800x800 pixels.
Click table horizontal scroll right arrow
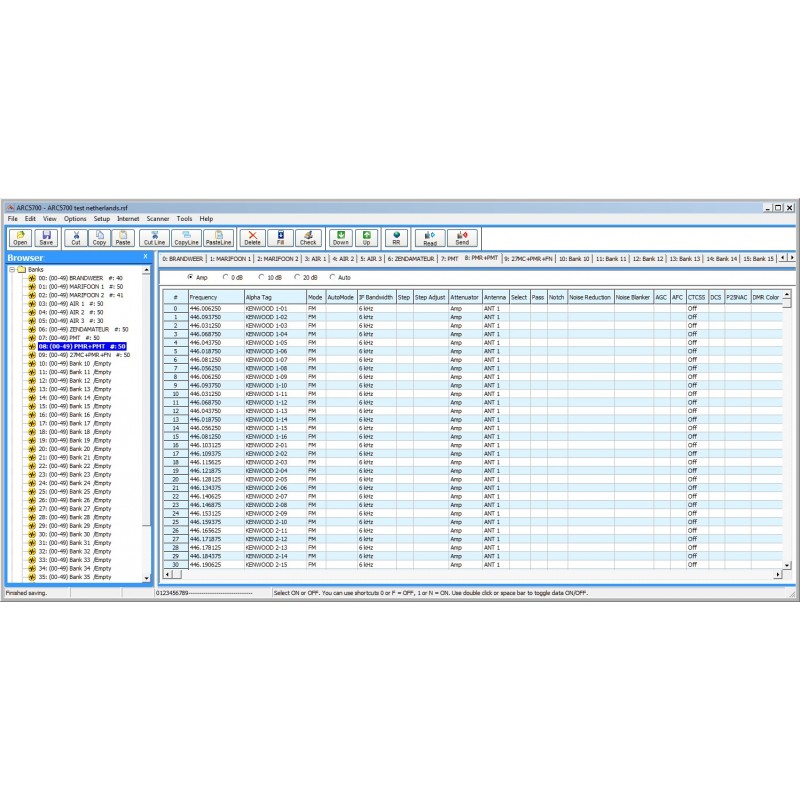click(x=778, y=574)
